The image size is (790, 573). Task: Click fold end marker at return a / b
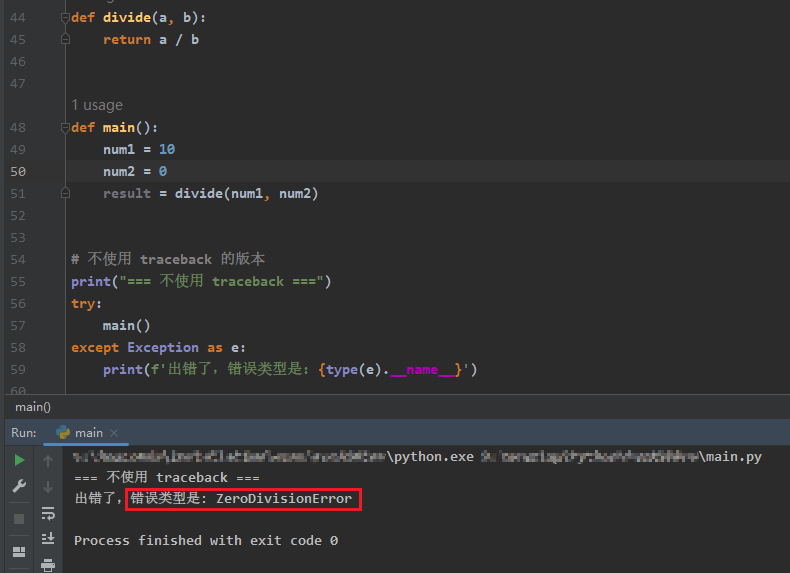(x=65, y=39)
